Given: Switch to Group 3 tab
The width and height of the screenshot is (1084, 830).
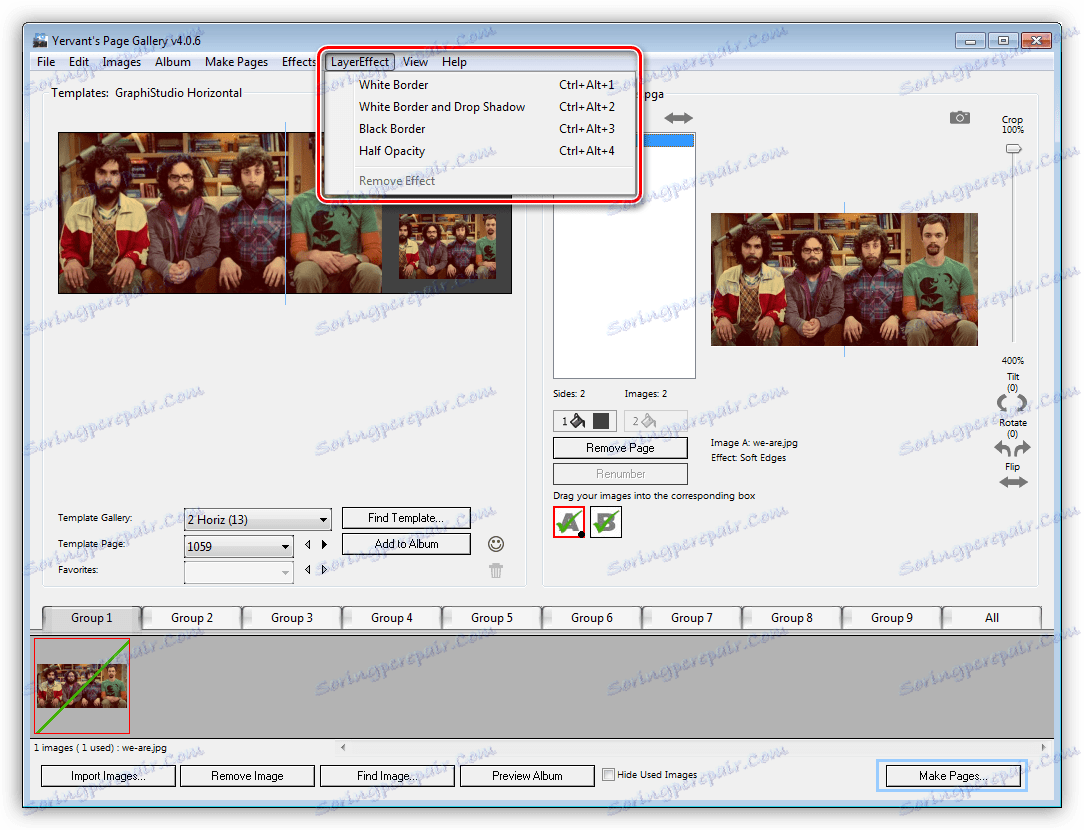Looking at the screenshot, I should pyautogui.click(x=292, y=618).
